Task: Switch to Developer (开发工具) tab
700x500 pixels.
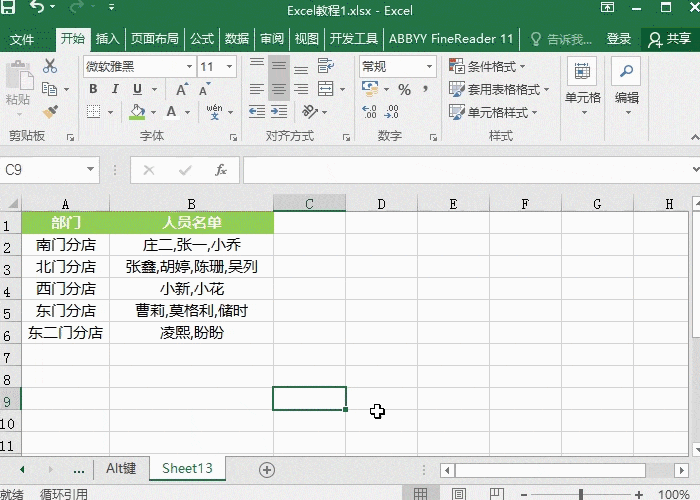Action: point(354,39)
